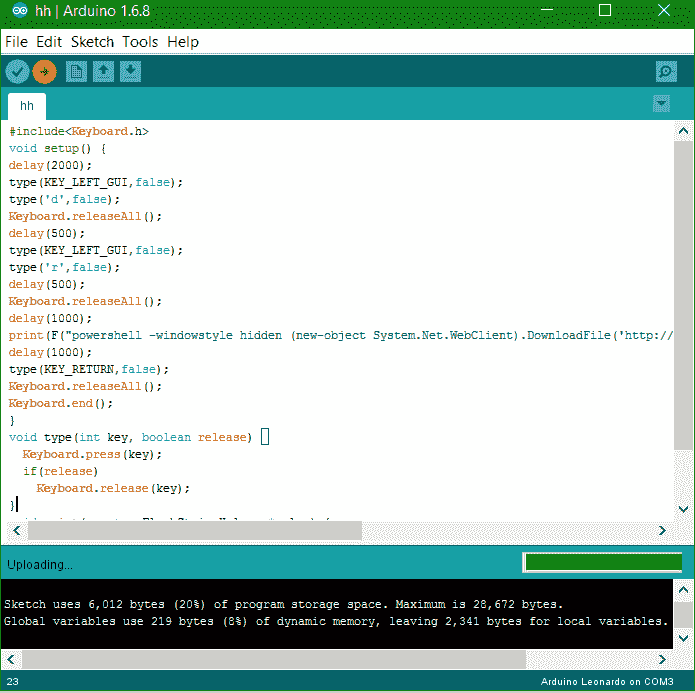The image size is (695, 693).
Task: Click line number 23 in status bar
Action: [12, 681]
